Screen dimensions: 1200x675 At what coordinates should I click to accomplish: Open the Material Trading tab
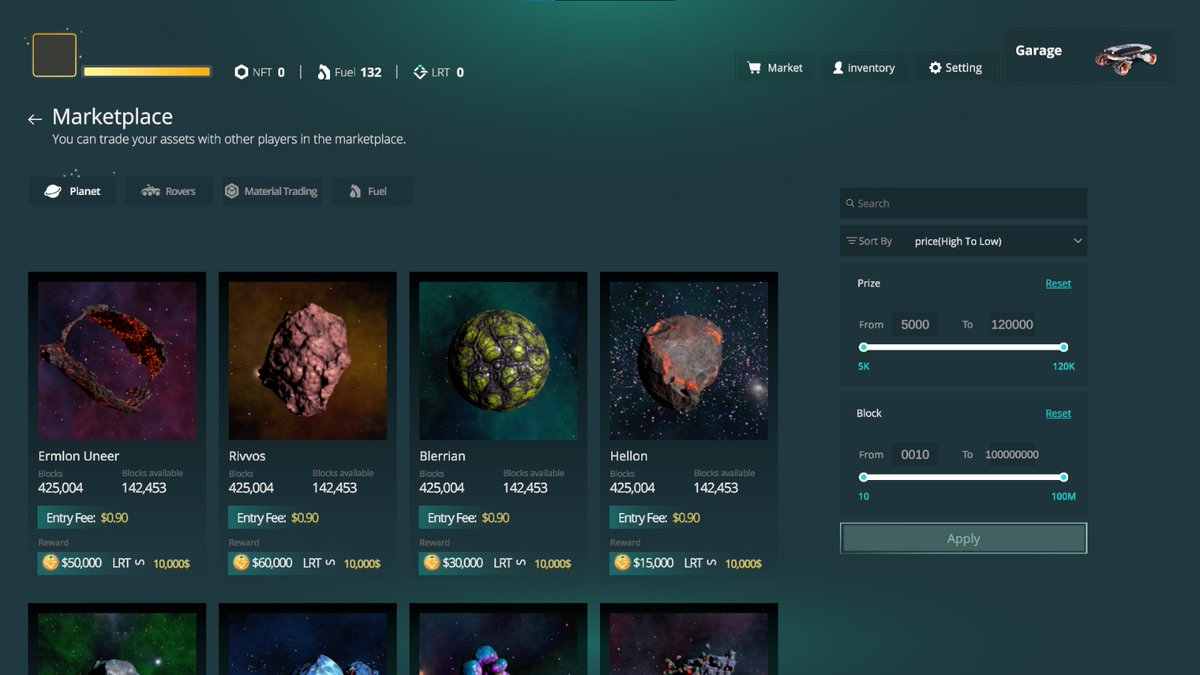coord(272,191)
